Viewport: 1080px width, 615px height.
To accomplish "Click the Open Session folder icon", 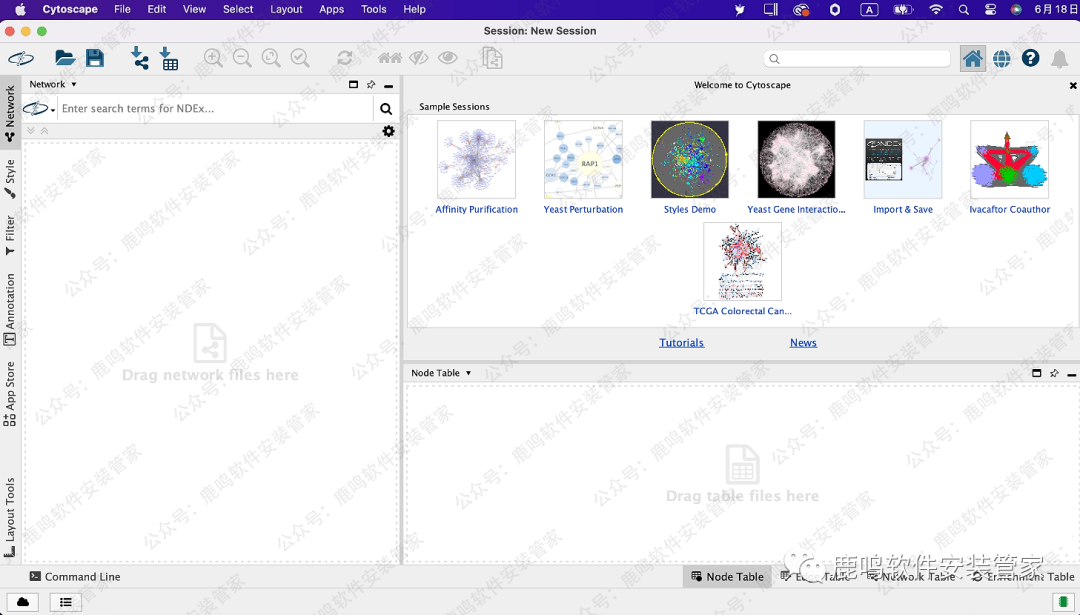I will coord(65,59).
